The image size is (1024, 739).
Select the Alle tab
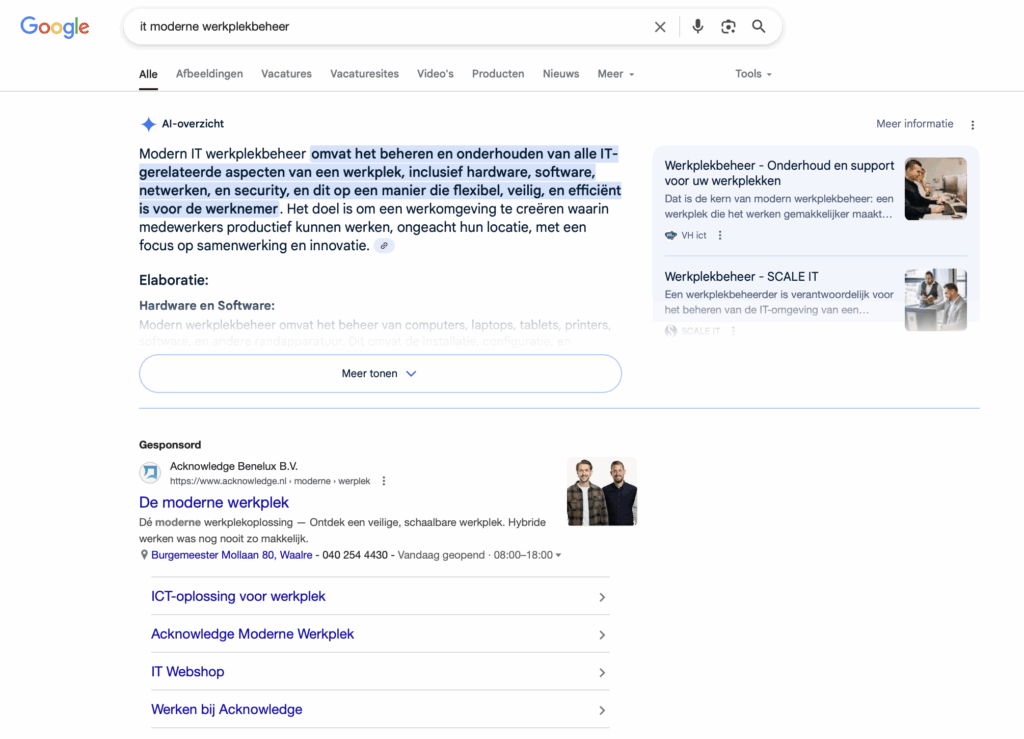(x=148, y=74)
